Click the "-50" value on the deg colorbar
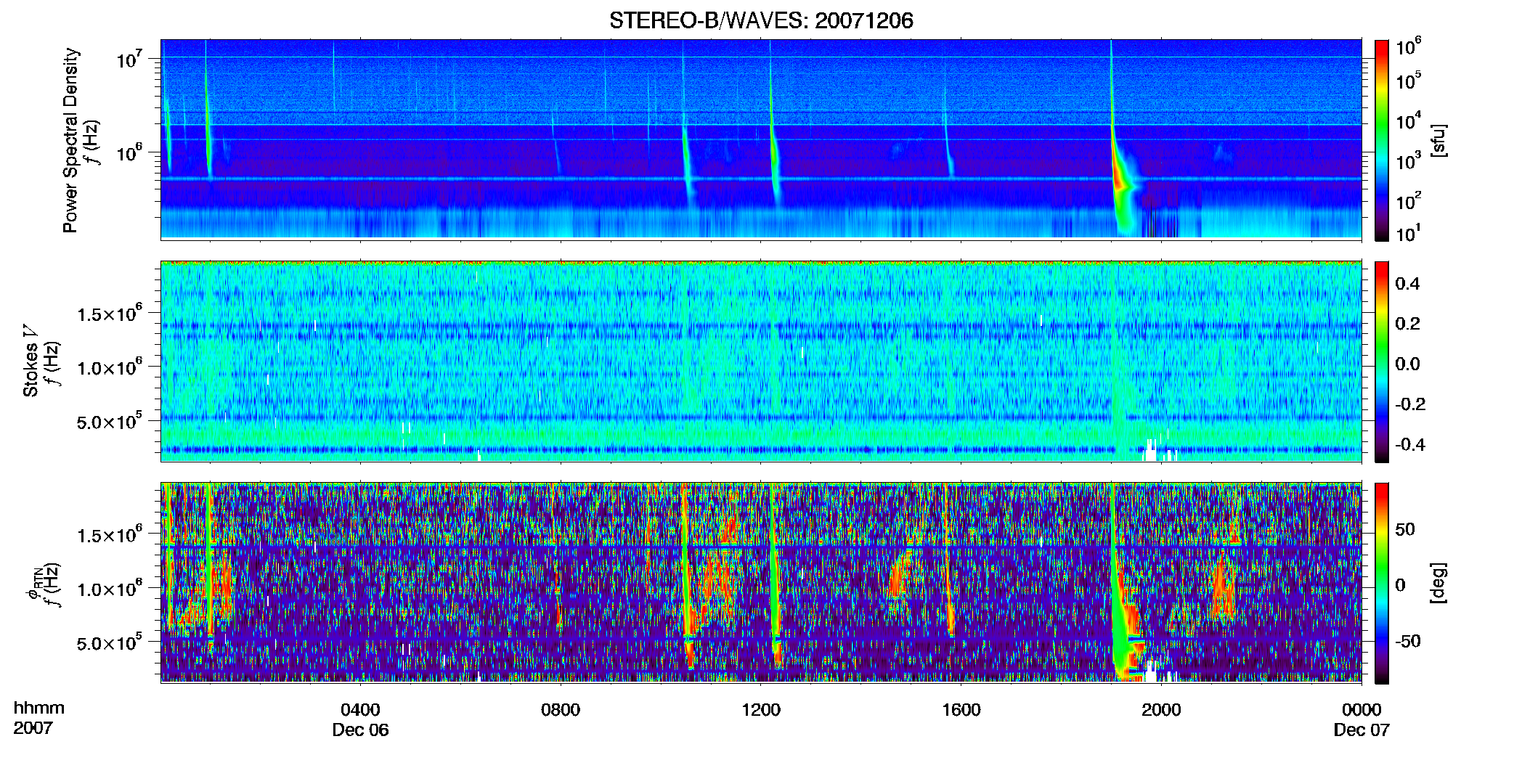The image size is (1522, 784). pyautogui.click(x=1408, y=642)
